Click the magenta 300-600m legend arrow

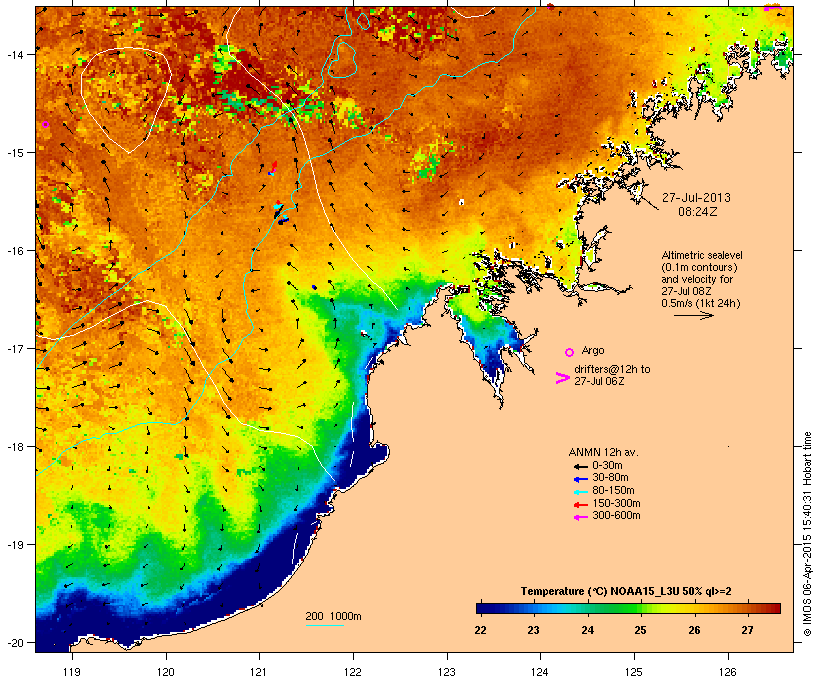[x=580, y=517]
